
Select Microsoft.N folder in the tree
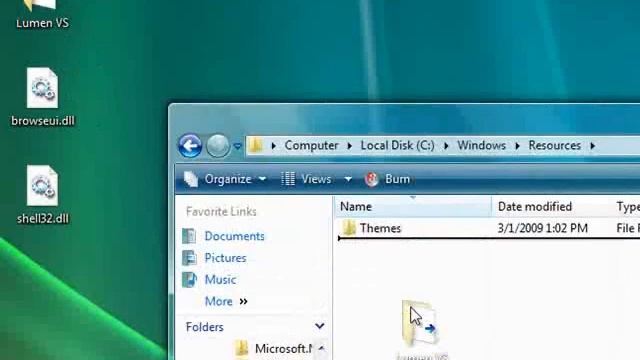pyautogui.click(x=283, y=349)
